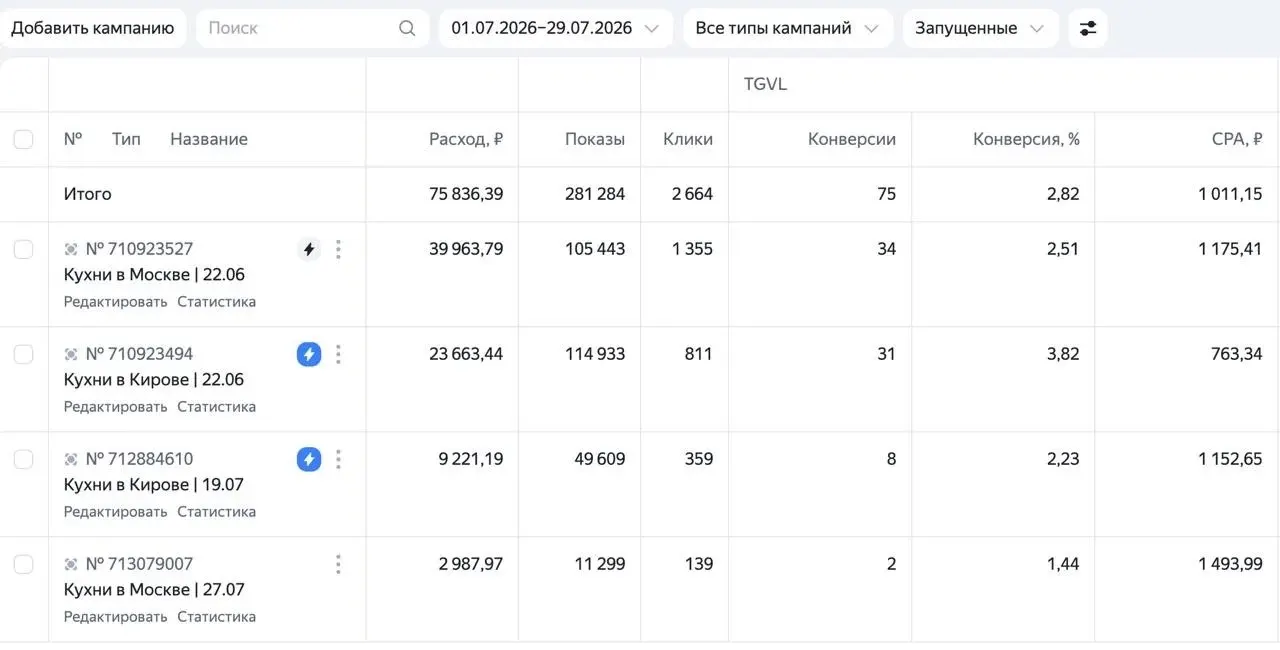This screenshot has height=650, width=1280.
Task: Click campaign number № 710923494
Action: (x=139, y=354)
